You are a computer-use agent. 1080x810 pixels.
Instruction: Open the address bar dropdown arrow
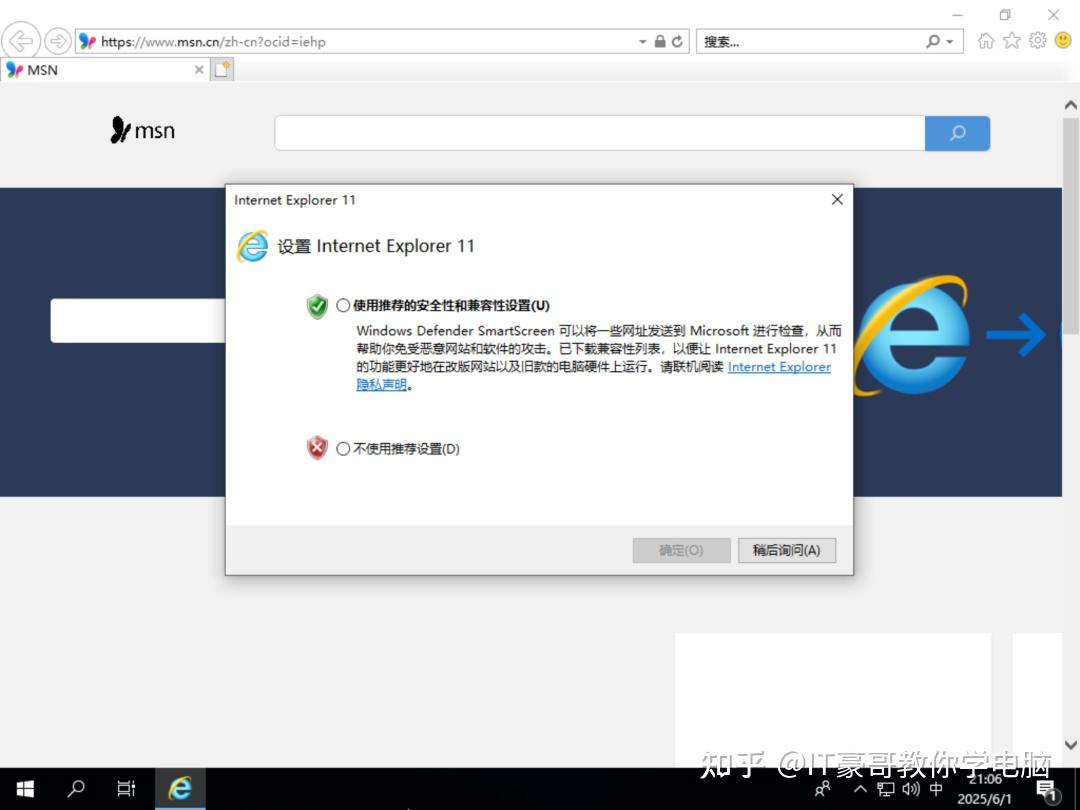(643, 41)
